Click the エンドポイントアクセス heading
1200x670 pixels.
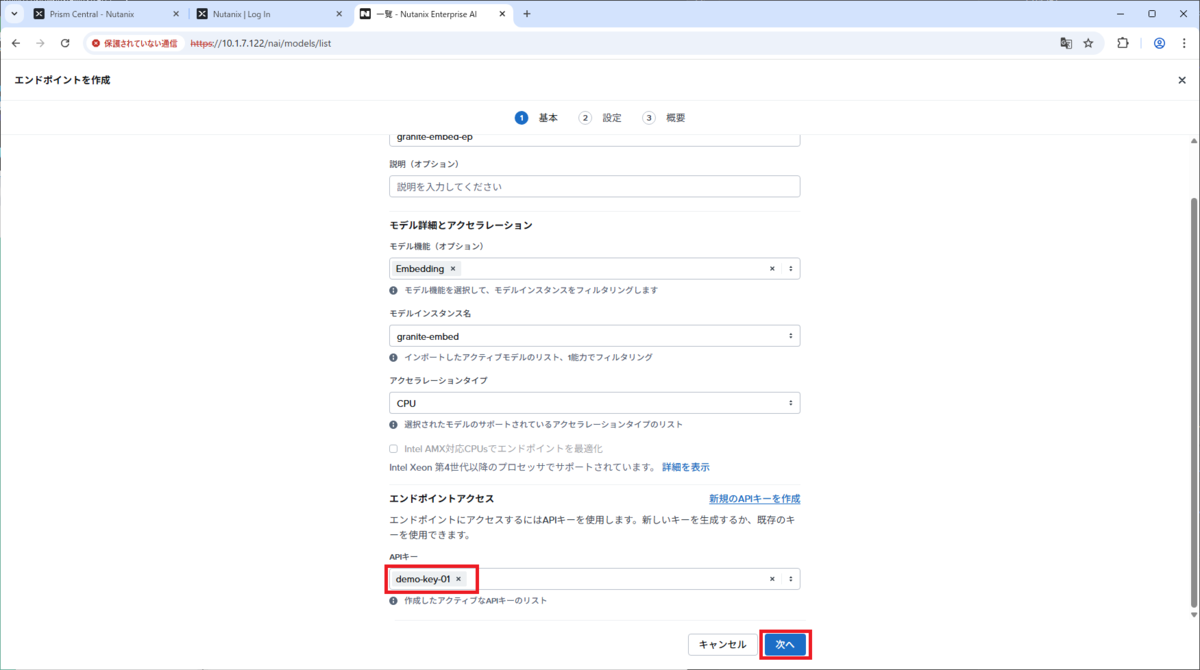tap(442, 498)
